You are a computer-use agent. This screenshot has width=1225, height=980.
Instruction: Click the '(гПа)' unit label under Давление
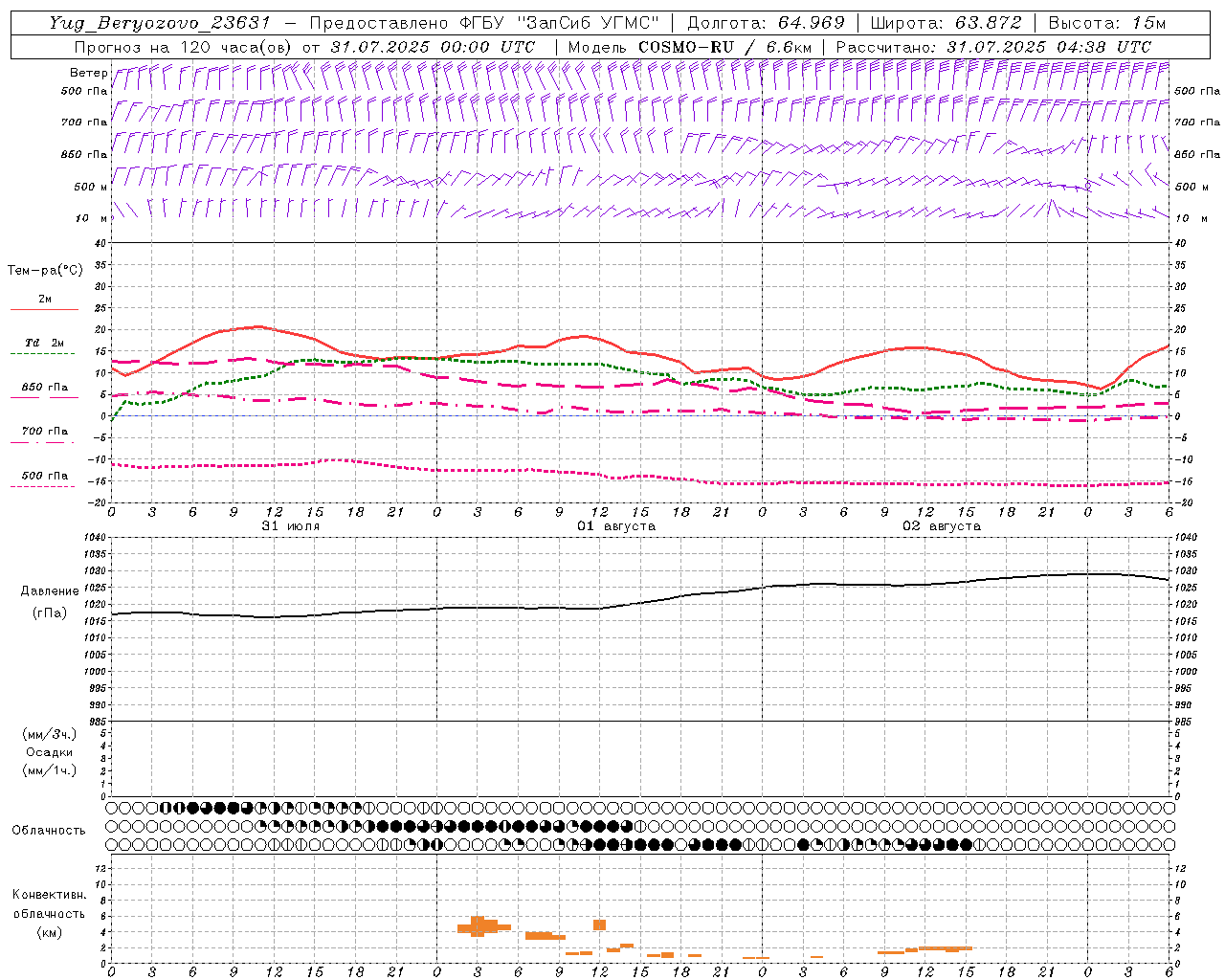(x=50, y=612)
